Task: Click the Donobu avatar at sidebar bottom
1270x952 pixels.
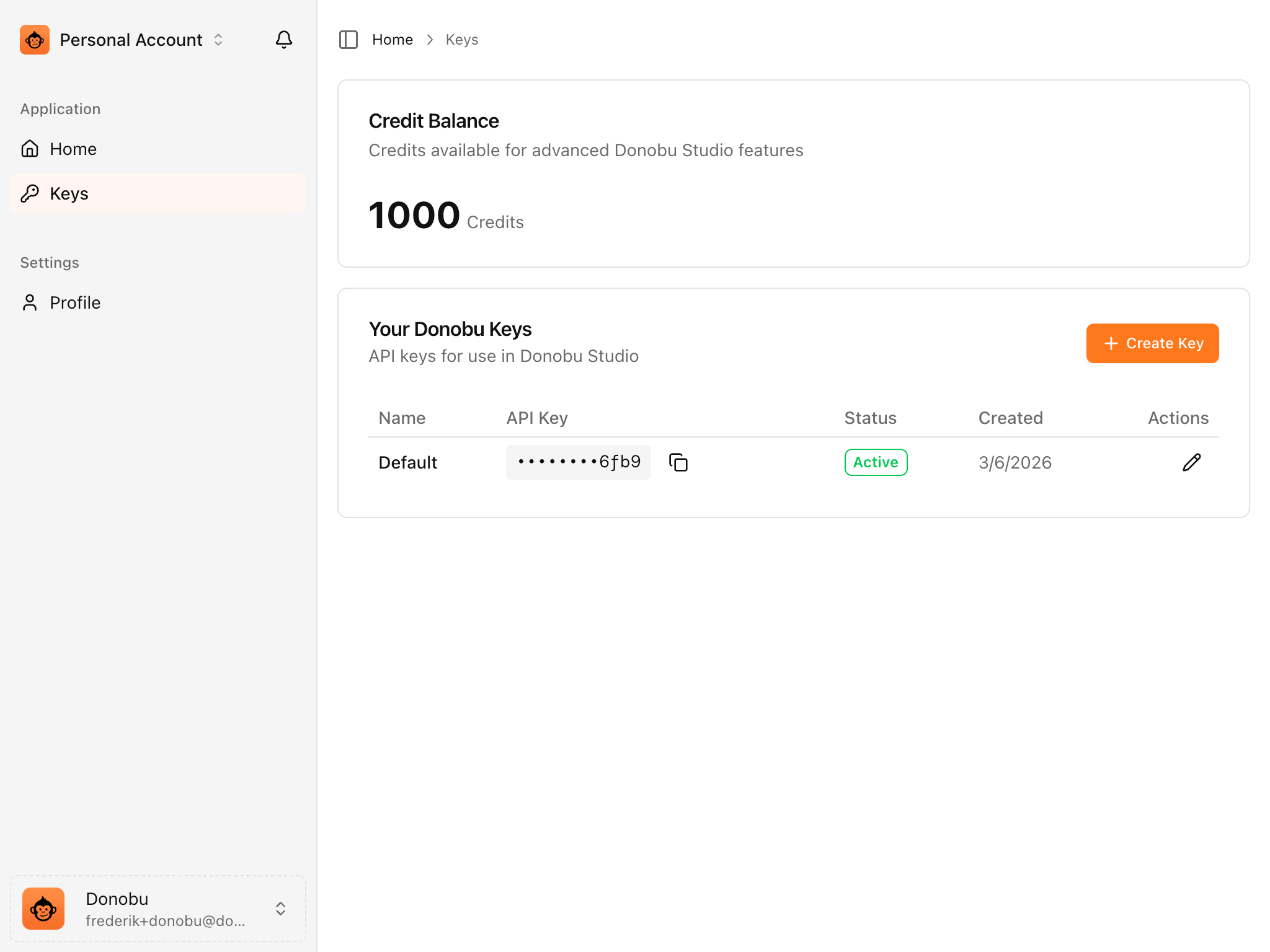Action: pyautogui.click(x=43, y=909)
